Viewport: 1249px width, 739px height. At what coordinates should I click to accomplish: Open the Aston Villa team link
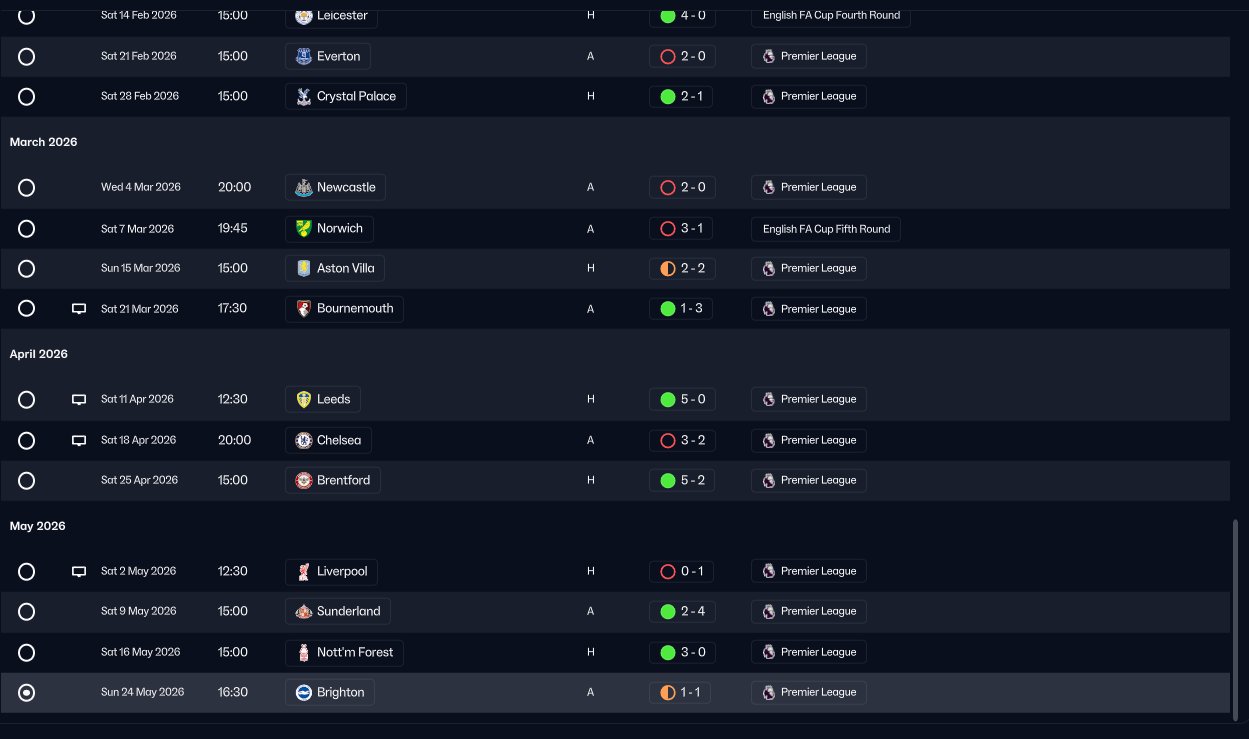[x=335, y=268]
